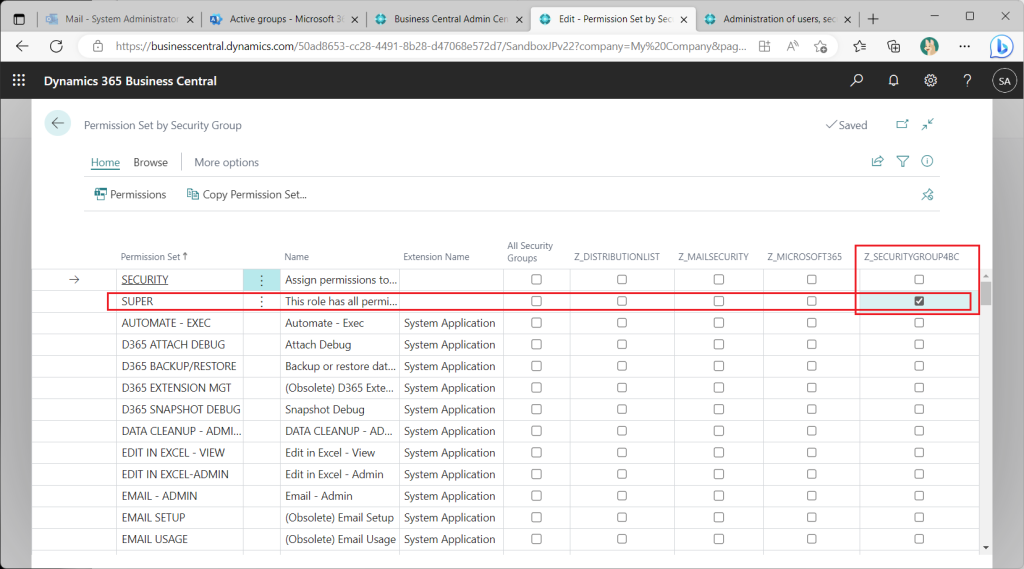Pin the action bar with the pin icon
This screenshot has height=569, width=1024.
coord(927,195)
